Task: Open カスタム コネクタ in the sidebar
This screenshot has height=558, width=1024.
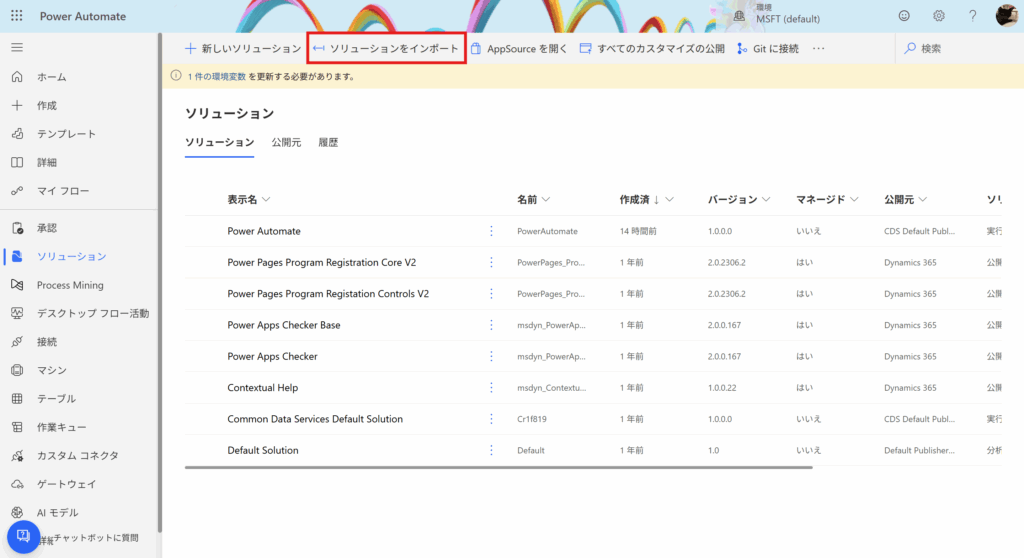Action: [x=78, y=455]
